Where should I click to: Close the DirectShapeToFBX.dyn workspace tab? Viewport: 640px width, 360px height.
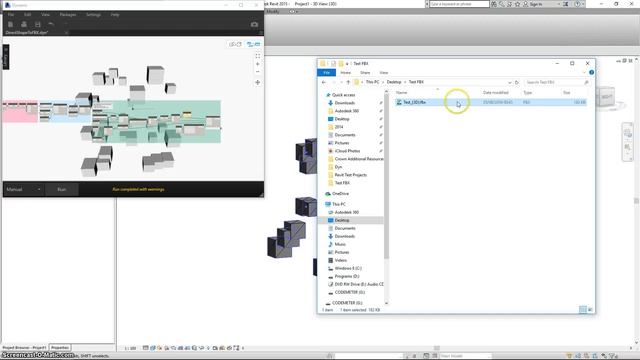(x=67, y=32)
